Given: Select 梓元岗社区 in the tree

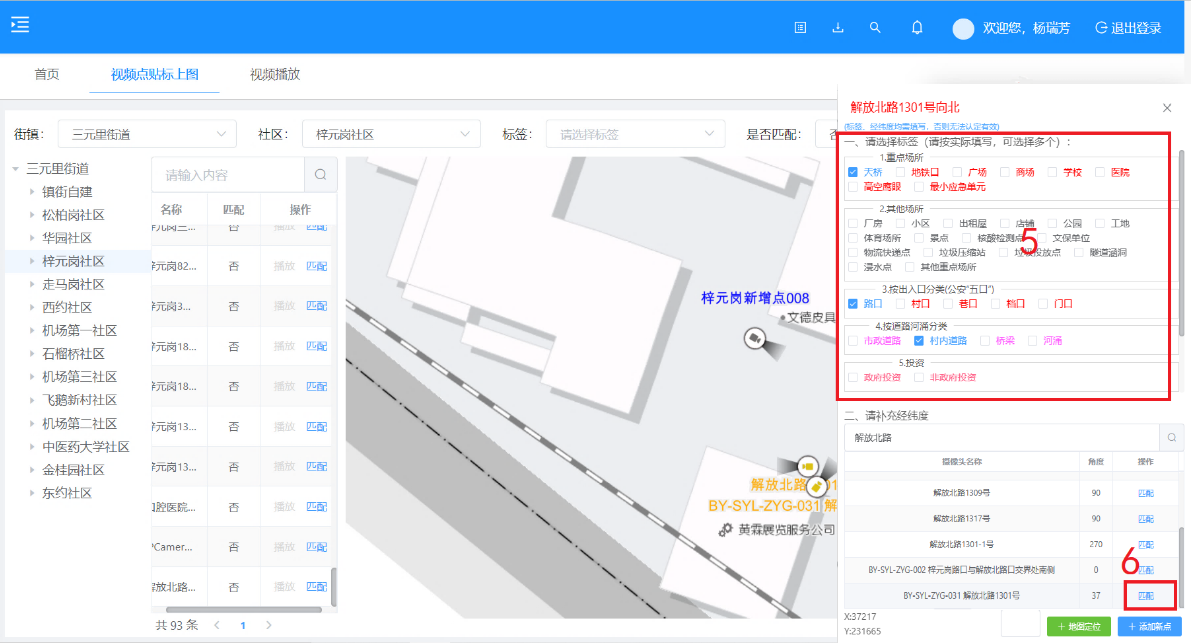Looking at the screenshot, I should click(x=74, y=261).
